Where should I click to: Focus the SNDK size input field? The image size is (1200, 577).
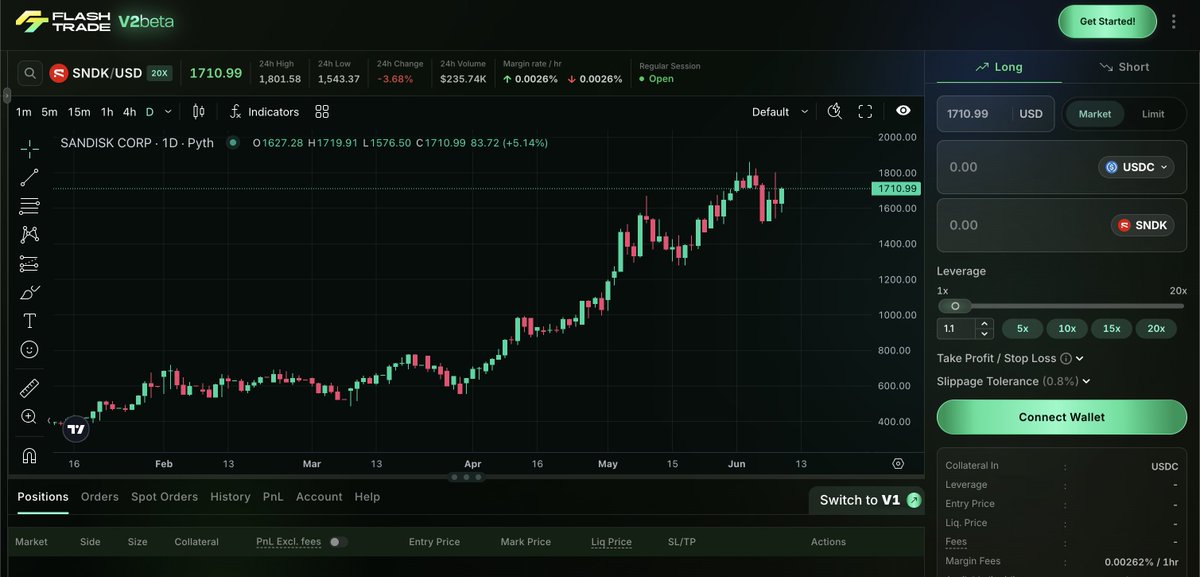click(1061, 225)
